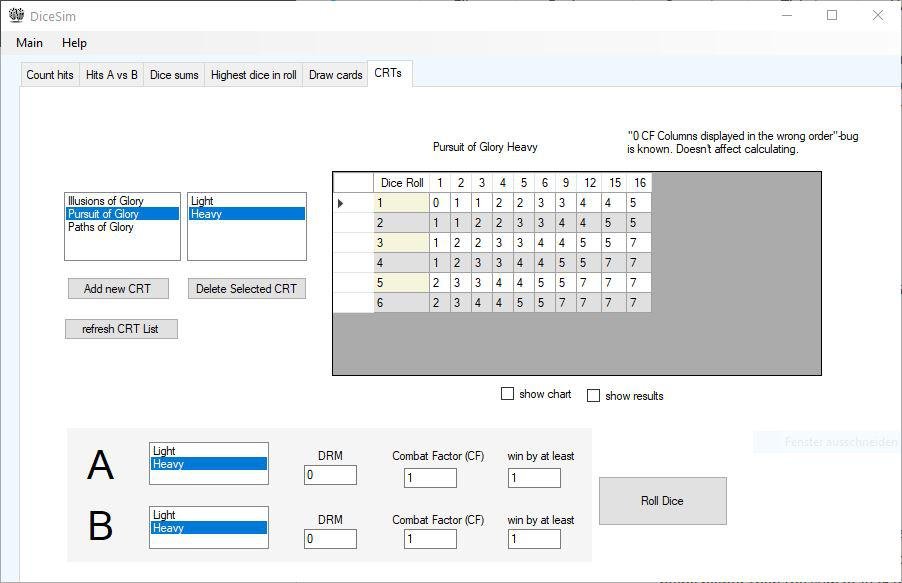
Task: Select Light for player B
Action: [208, 515]
